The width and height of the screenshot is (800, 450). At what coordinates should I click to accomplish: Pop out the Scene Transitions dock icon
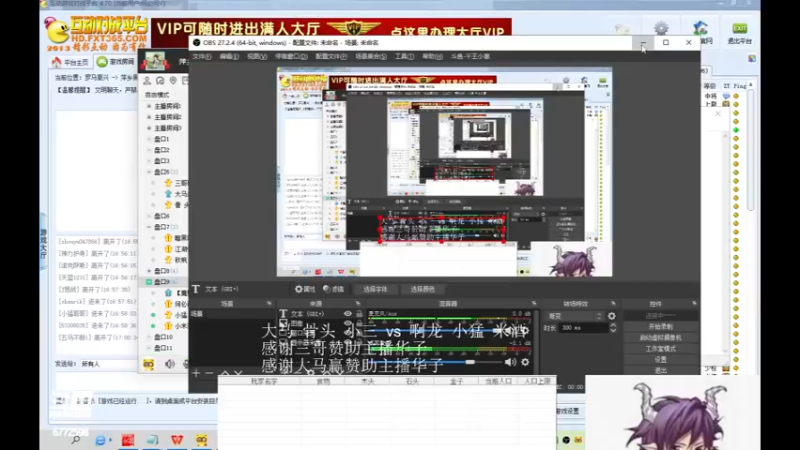(x=613, y=304)
